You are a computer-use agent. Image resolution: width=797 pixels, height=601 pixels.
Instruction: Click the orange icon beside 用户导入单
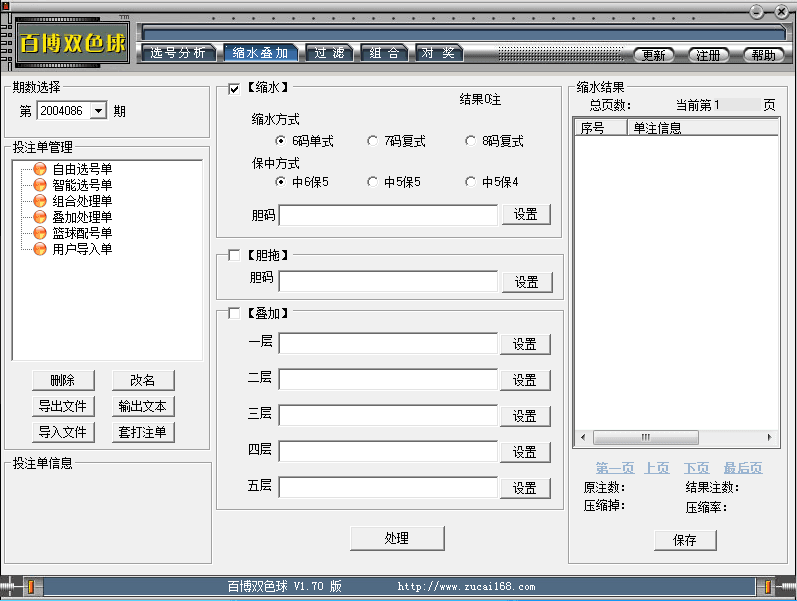click(40, 249)
